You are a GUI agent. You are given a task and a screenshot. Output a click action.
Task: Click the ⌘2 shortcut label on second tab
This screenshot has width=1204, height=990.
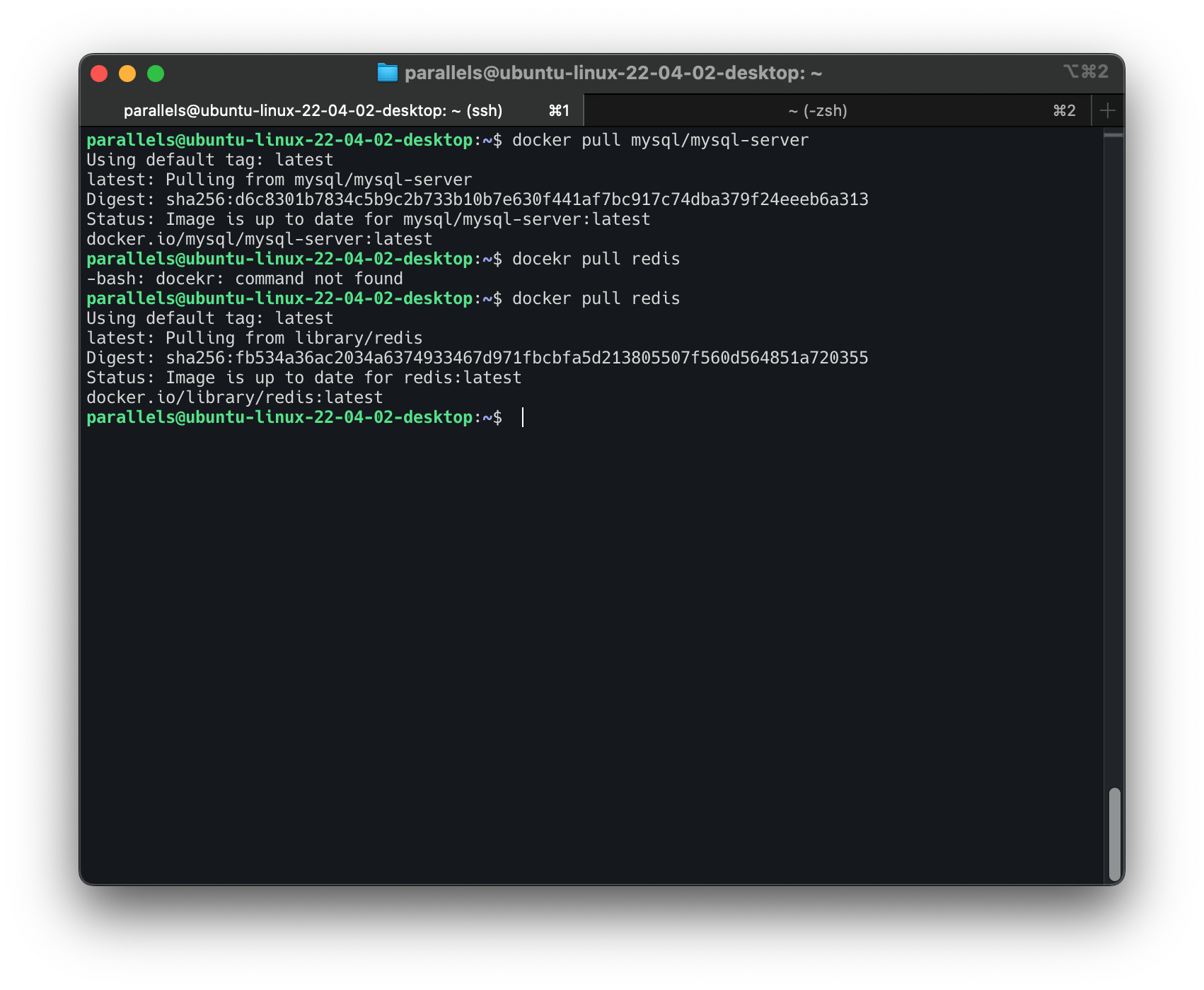1064,110
